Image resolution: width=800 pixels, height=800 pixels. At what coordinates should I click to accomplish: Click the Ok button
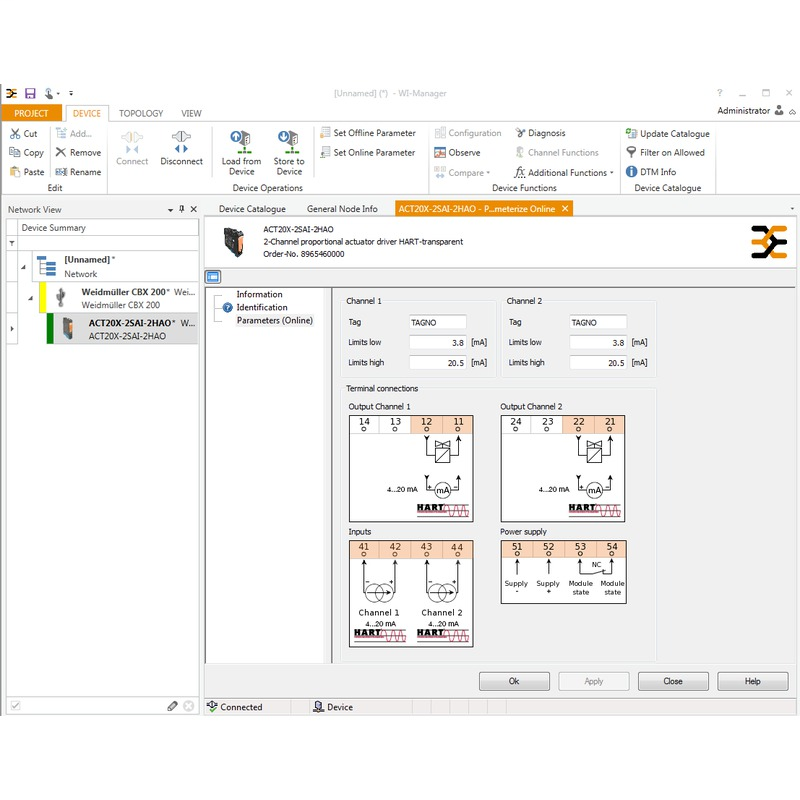(x=514, y=681)
